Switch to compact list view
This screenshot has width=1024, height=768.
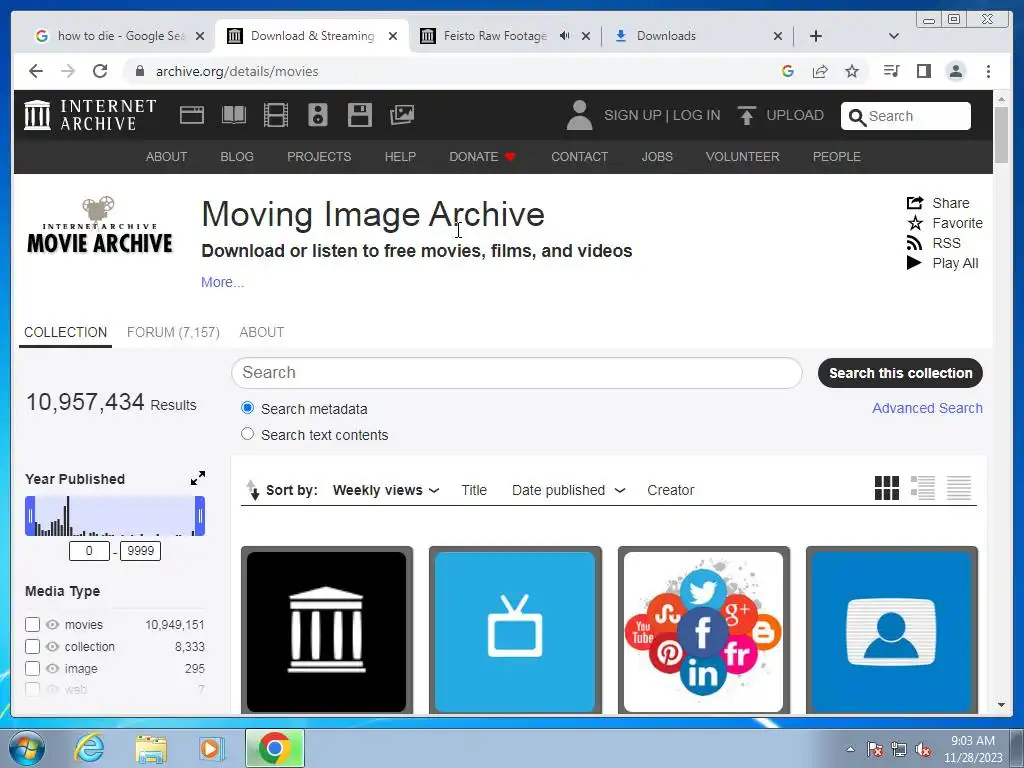(x=959, y=488)
